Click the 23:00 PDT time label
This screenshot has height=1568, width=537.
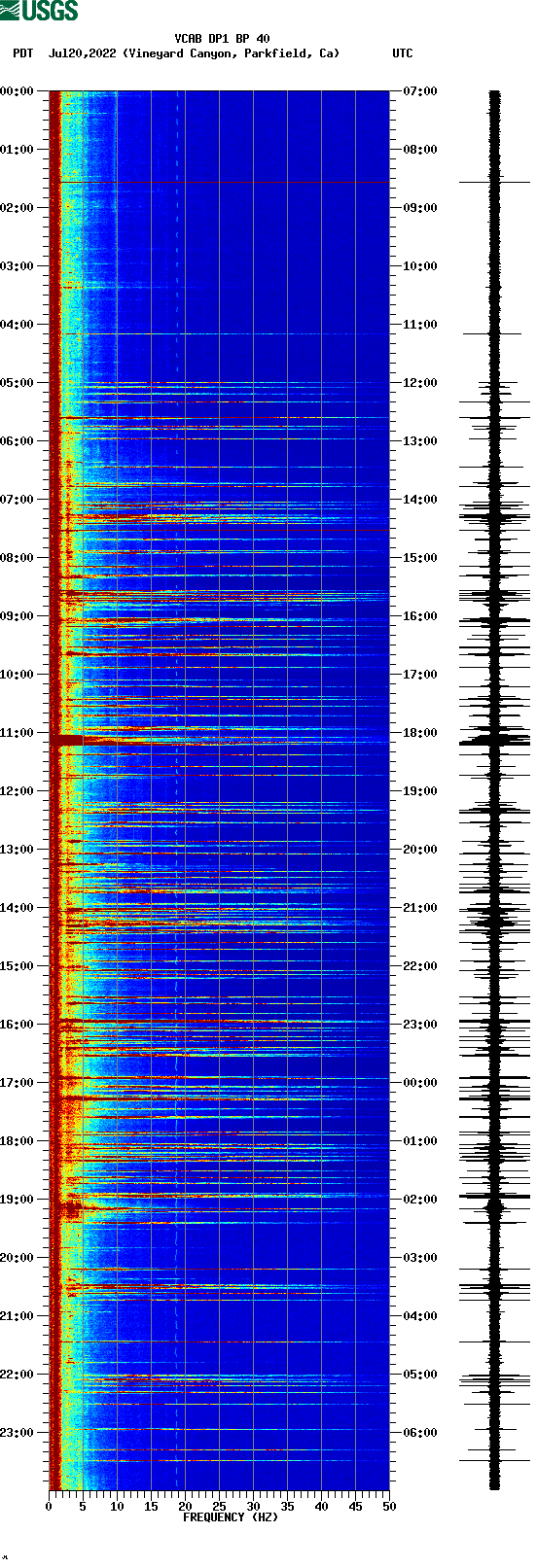pyautogui.click(x=17, y=1433)
